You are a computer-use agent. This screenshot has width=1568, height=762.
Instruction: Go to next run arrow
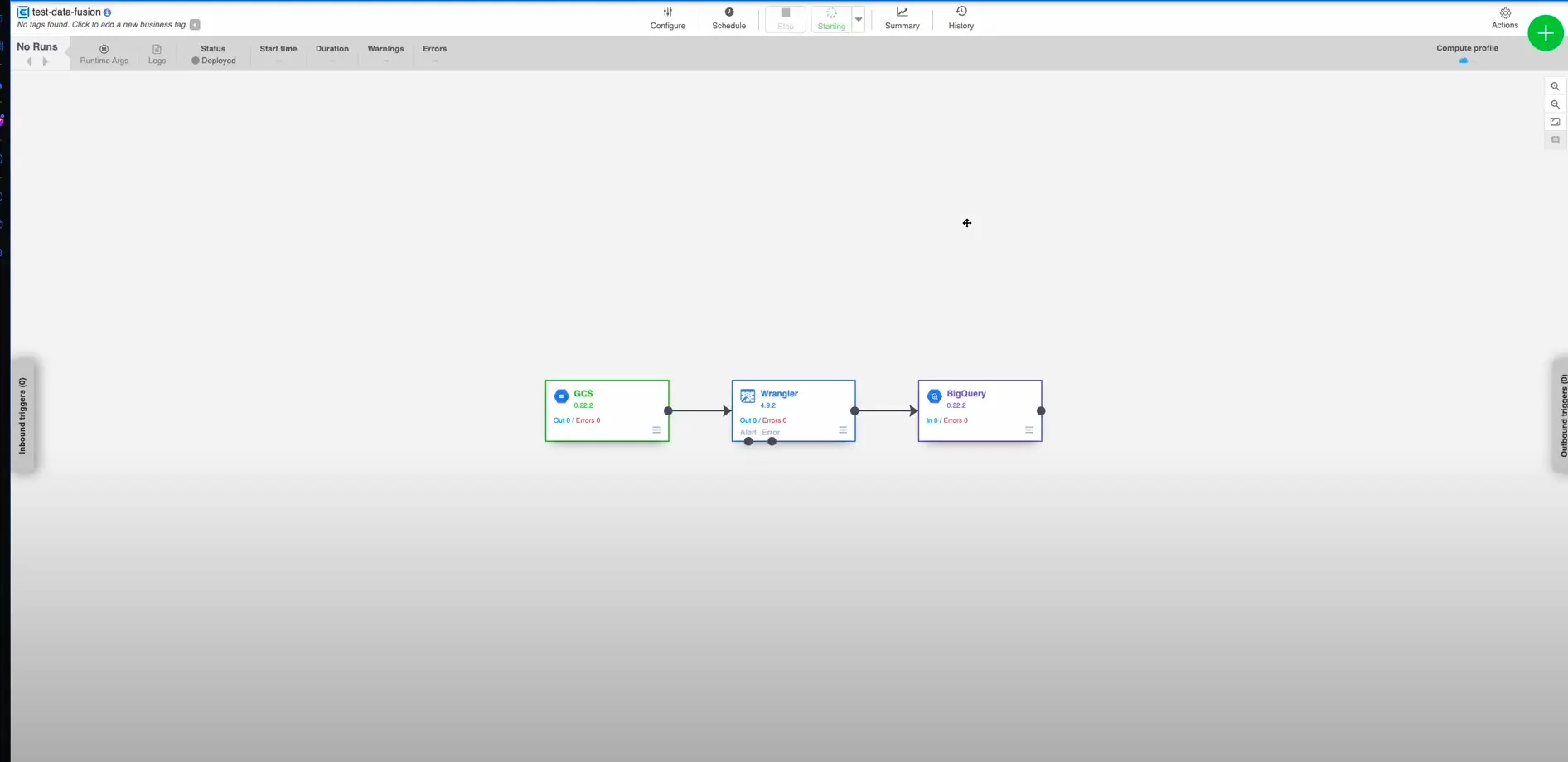[x=46, y=61]
